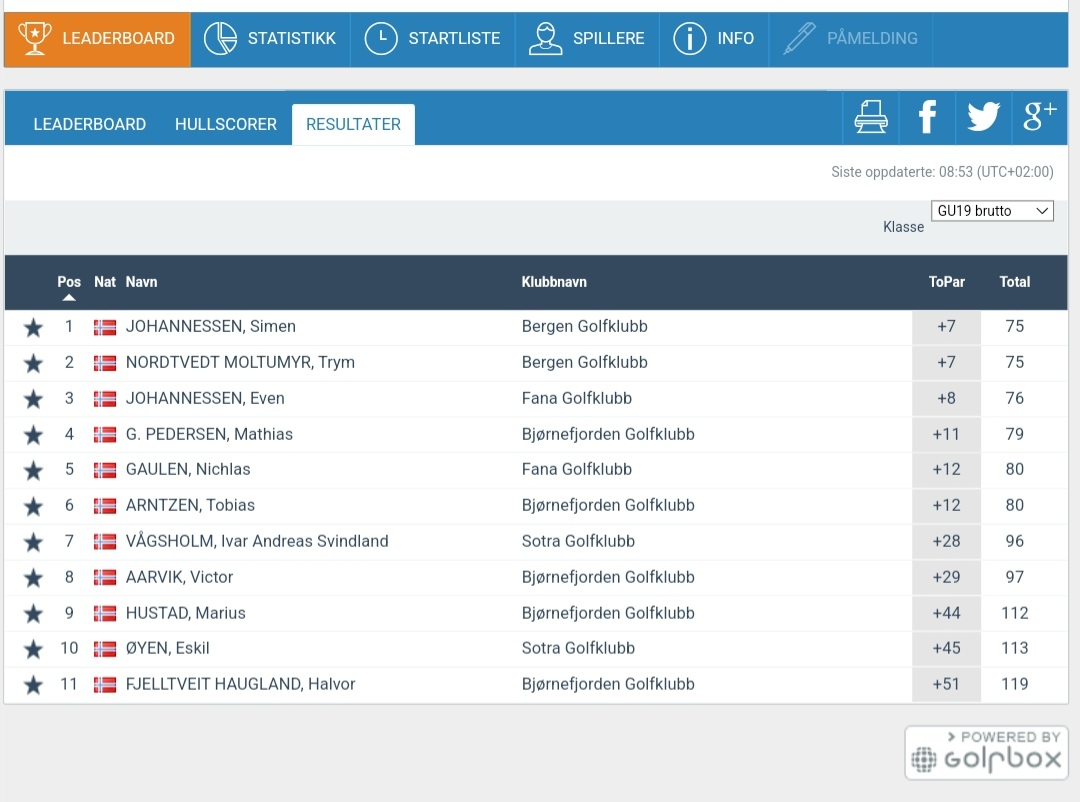The image size is (1080, 802).
Task: Toggle favorite star for FJELLTVEIT HAUGLAND, Halvor
Action: coord(33,685)
